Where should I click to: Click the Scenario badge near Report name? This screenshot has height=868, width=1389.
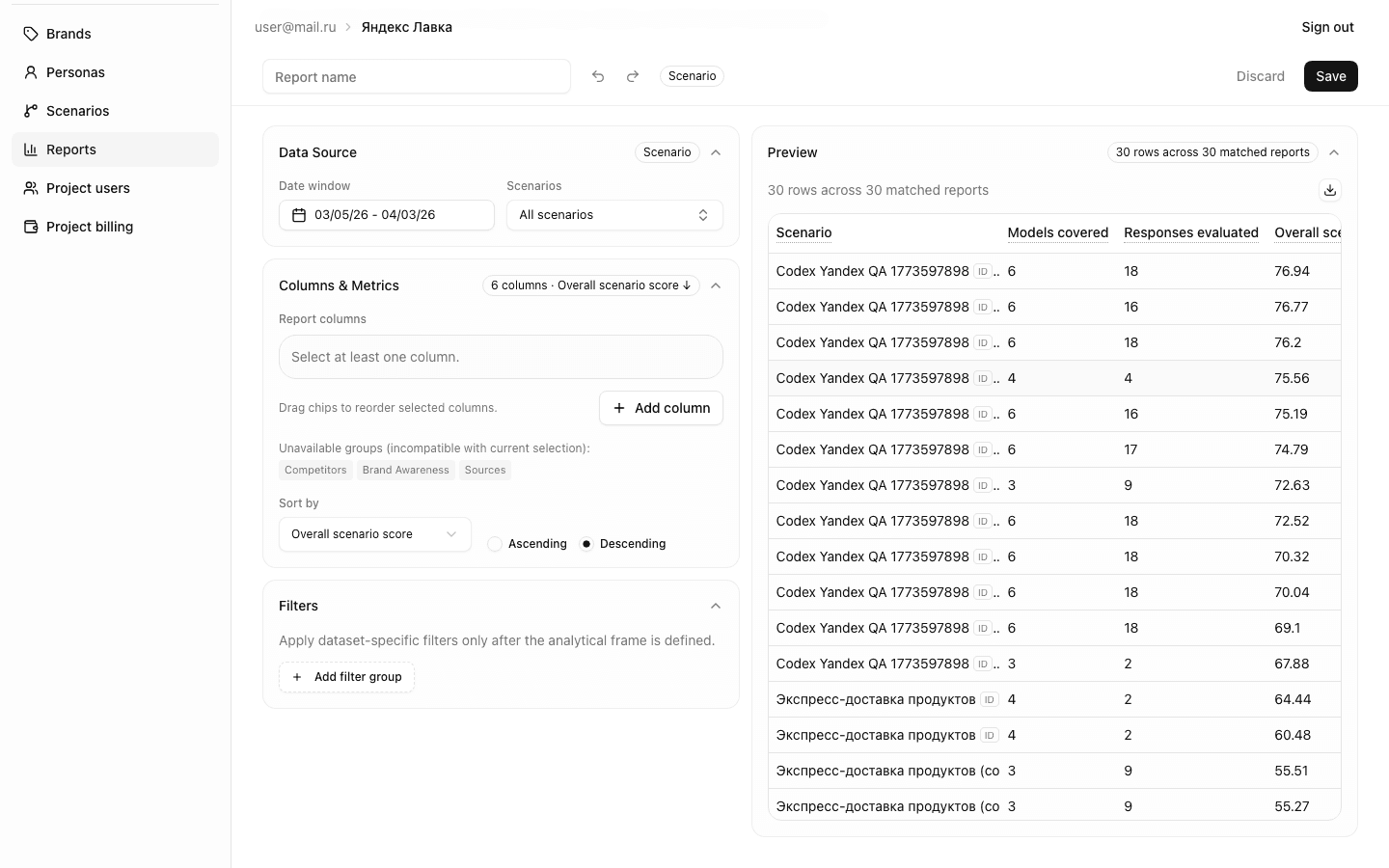pos(692,76)
